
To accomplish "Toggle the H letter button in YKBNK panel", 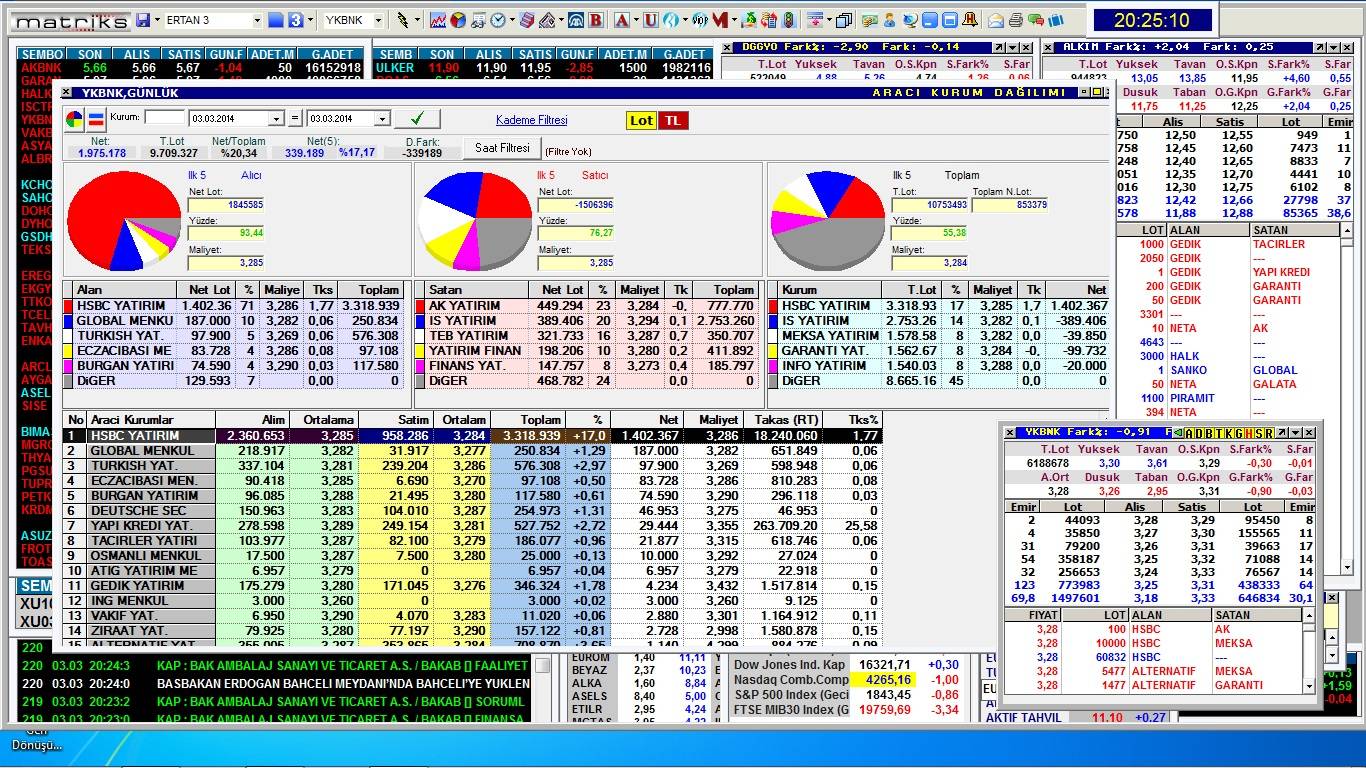I will coord(1251,433).
